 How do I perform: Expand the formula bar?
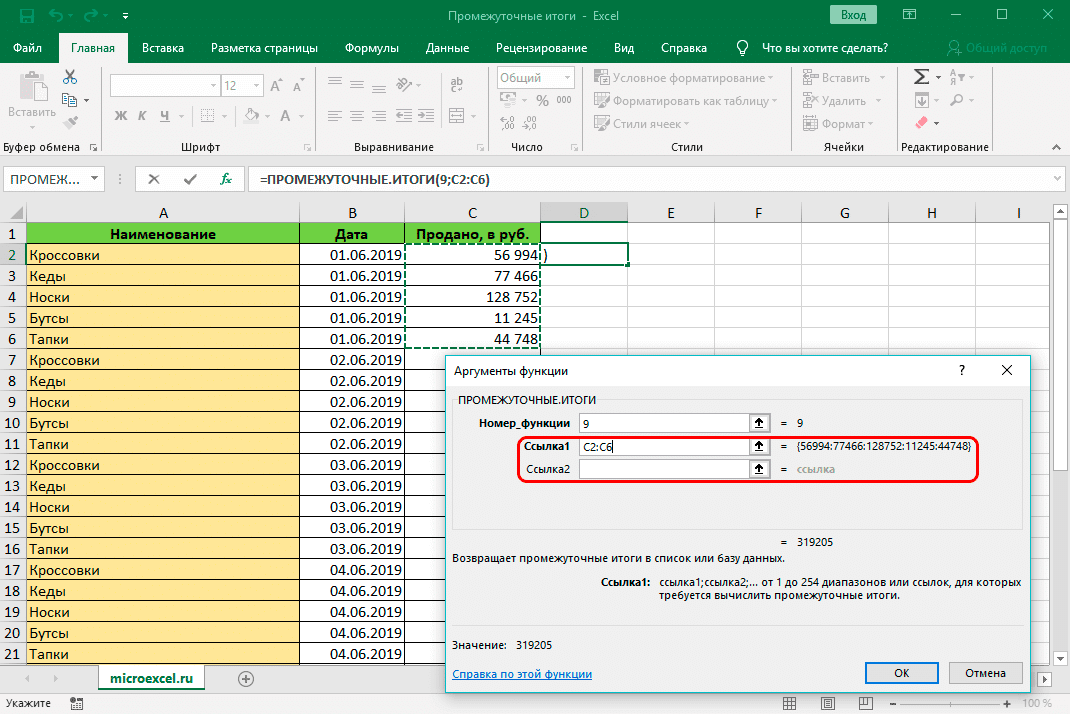pos(1058,179)
